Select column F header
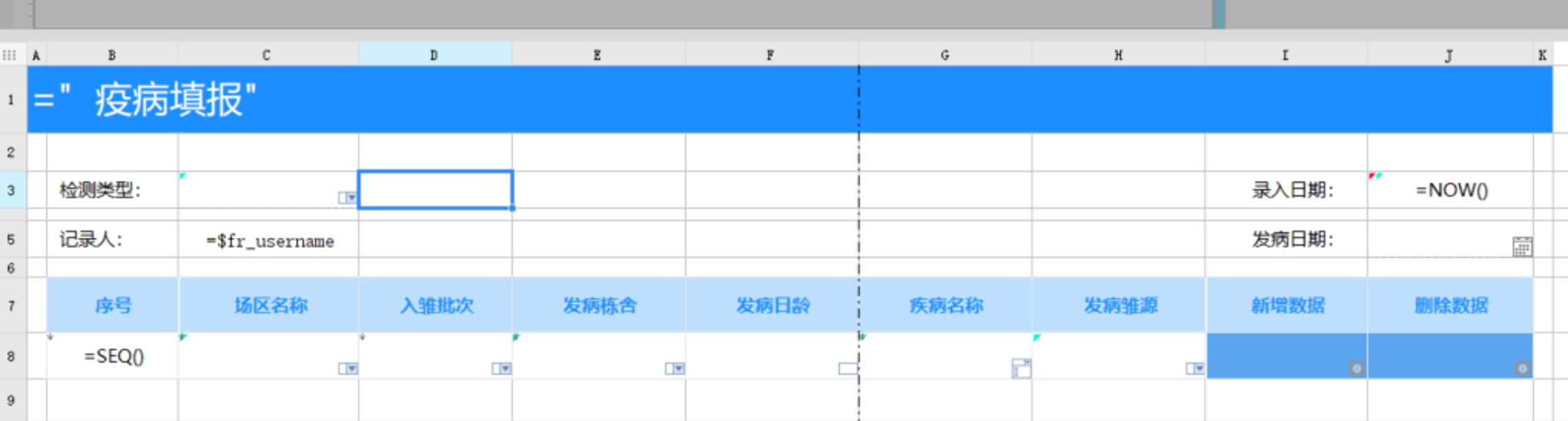Viewport: 1568px width, 421px height. tap(772, 55)
